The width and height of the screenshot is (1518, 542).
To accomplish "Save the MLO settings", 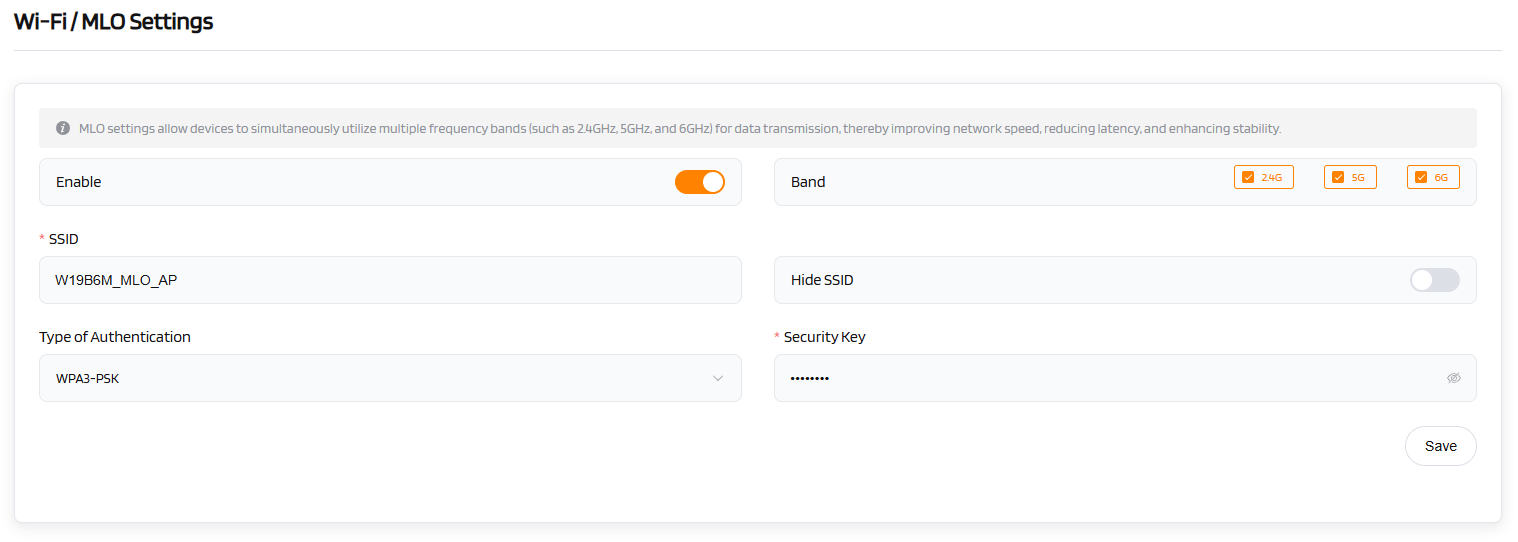I will [x=1440, y=446].
